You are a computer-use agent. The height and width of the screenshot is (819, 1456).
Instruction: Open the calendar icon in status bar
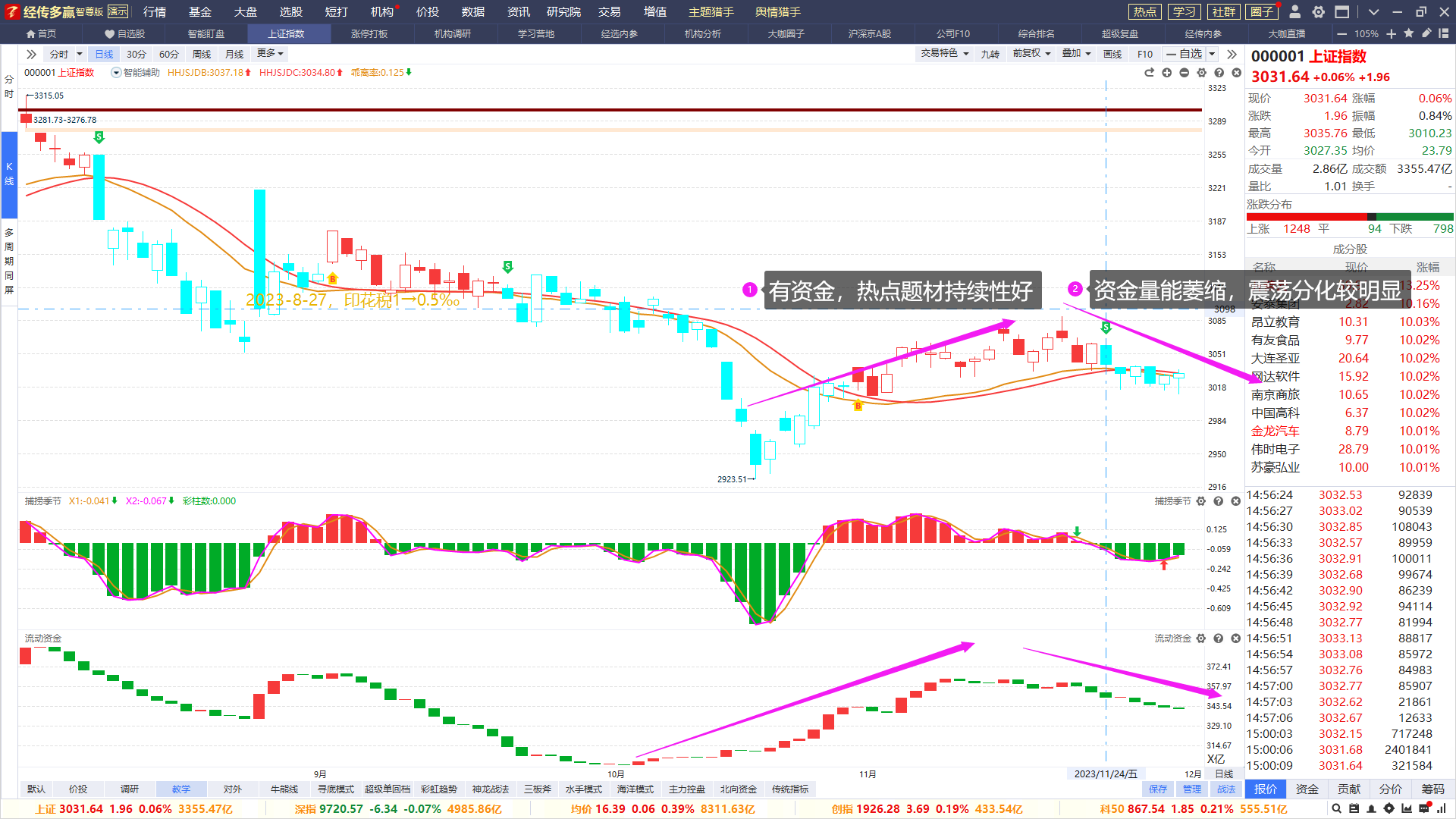tap(1354, 809)
